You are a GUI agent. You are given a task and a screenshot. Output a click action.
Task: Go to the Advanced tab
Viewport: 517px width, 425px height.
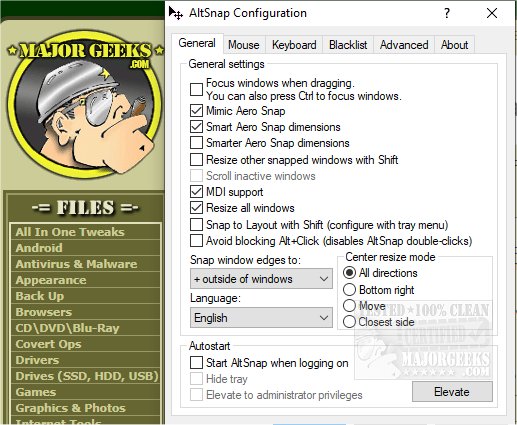(404, 45)
